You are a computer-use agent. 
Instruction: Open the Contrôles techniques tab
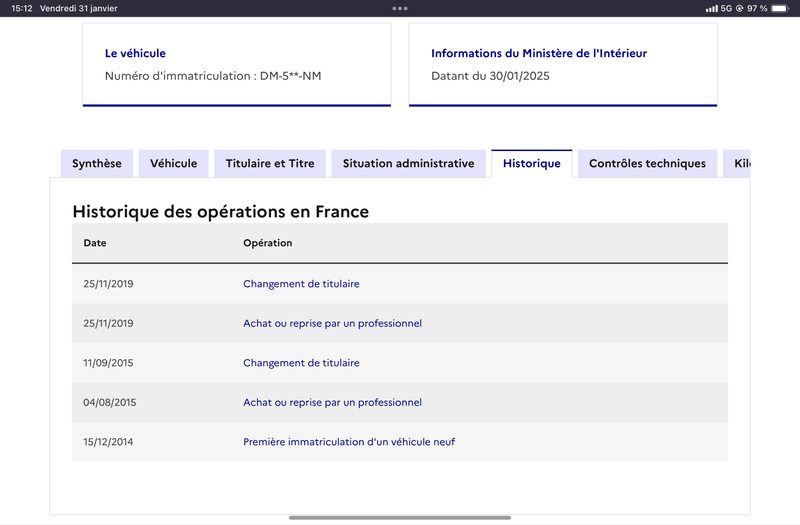click(x=647, y=163)
